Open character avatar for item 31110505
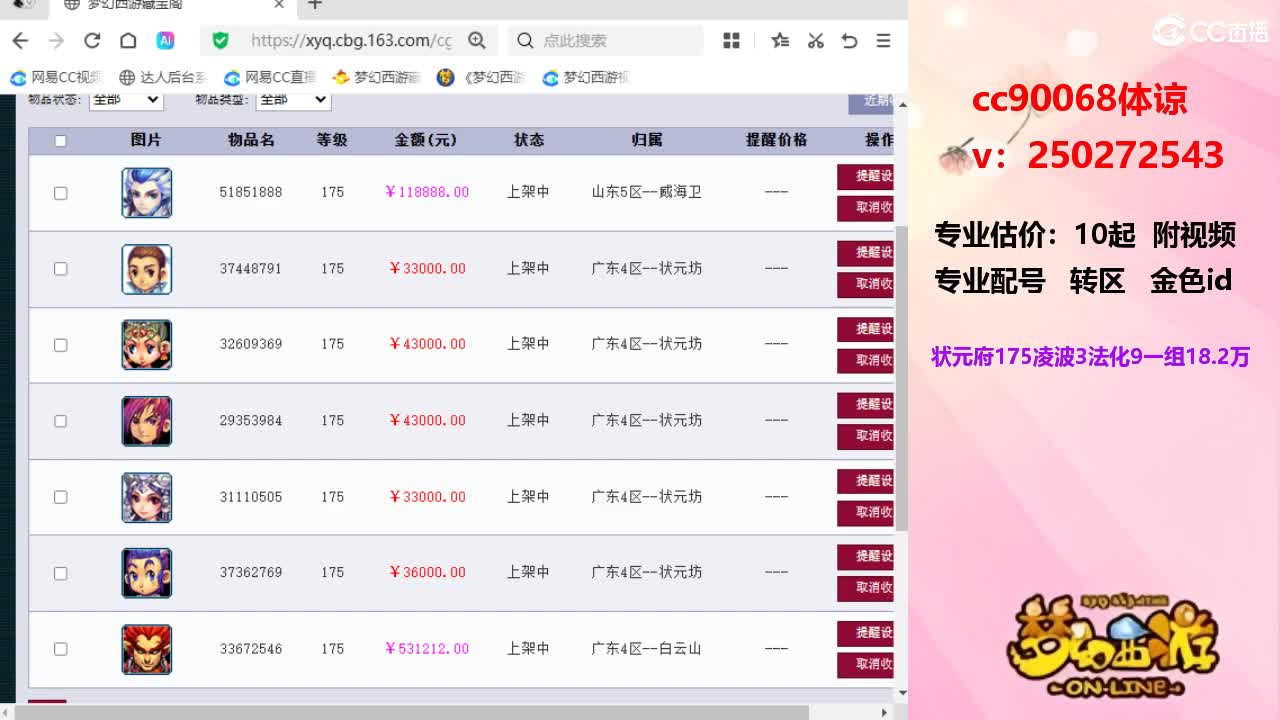The image size is (1280, 720). click(147, 497)
